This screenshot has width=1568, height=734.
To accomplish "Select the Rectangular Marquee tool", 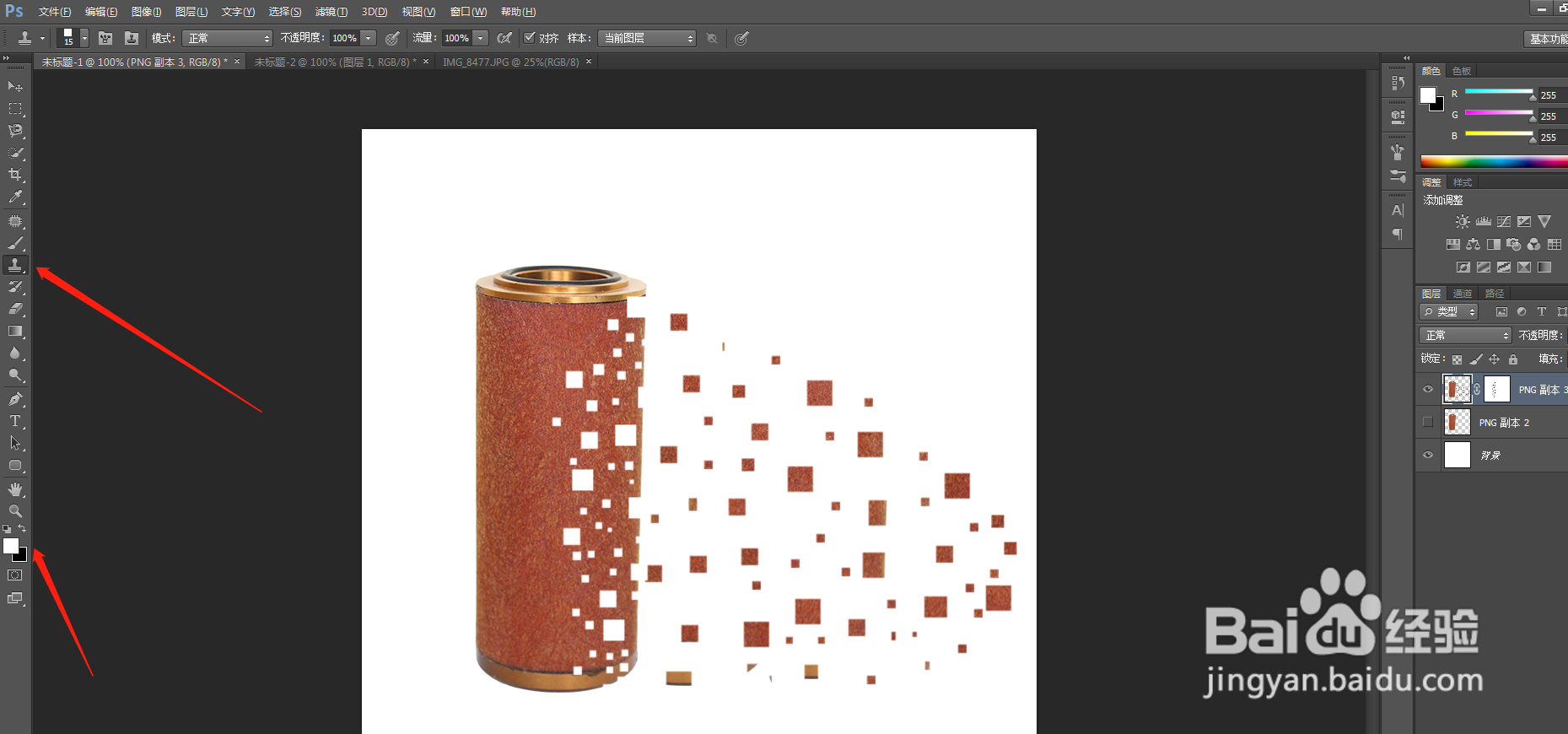I will point(15,109).
